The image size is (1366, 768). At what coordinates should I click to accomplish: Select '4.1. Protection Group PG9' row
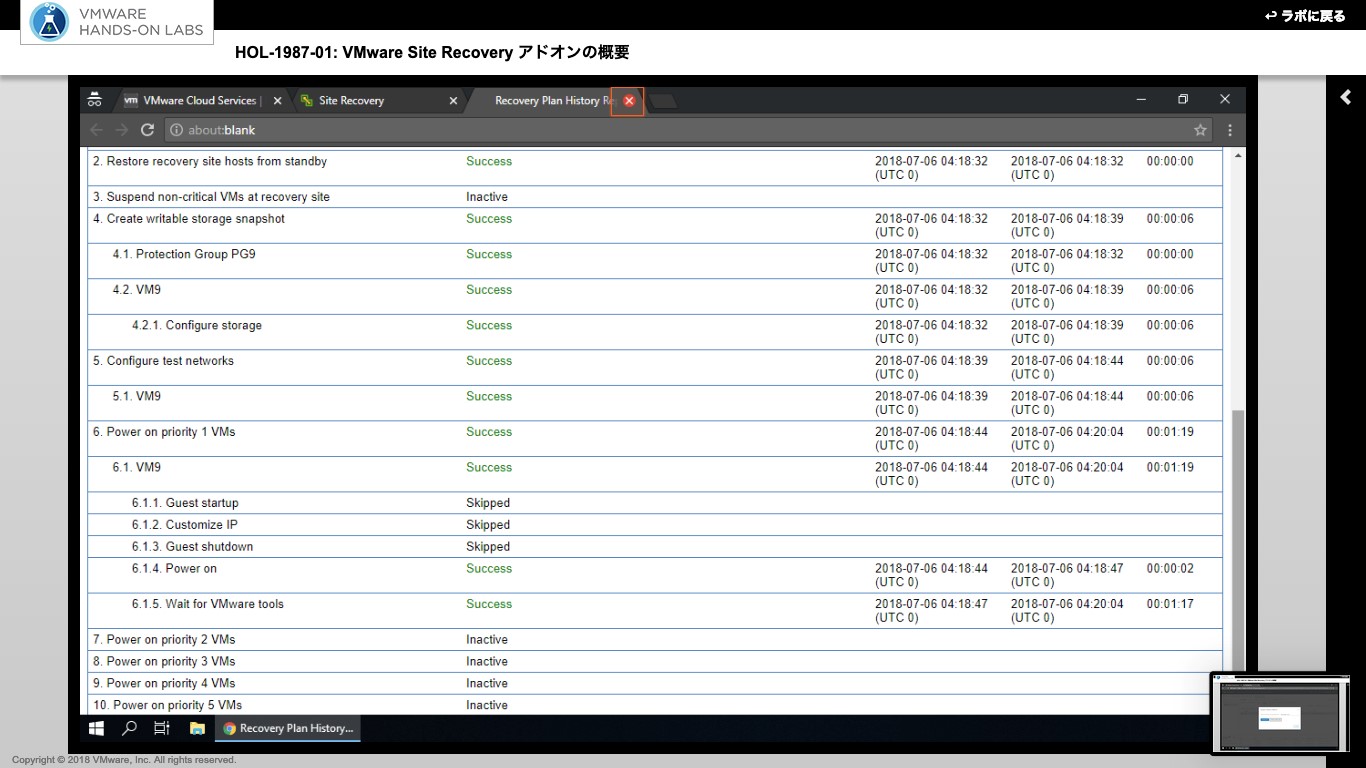(x=655, y=261)
